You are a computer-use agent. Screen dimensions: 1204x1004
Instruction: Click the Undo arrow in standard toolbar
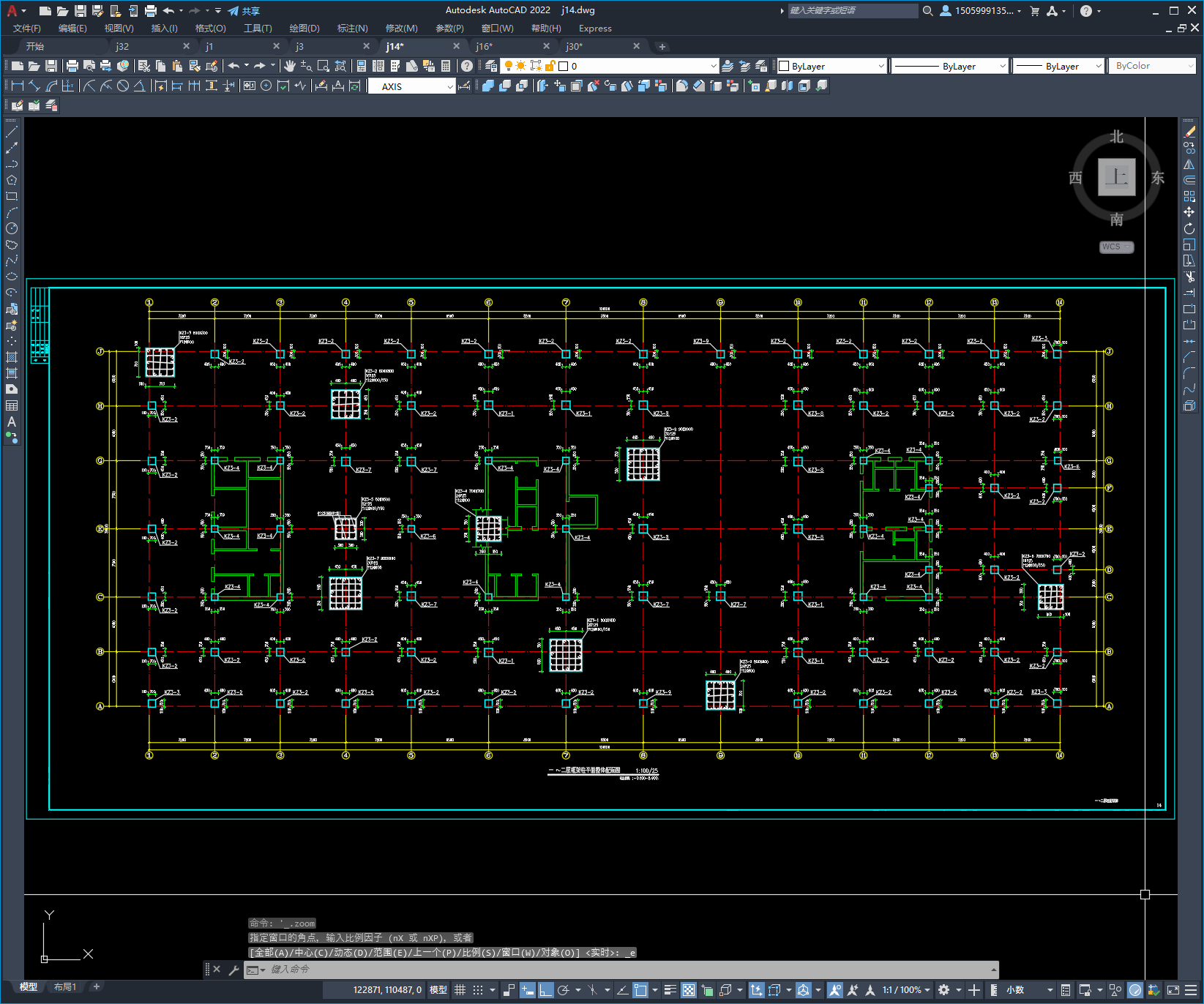[x=233, y=66]
